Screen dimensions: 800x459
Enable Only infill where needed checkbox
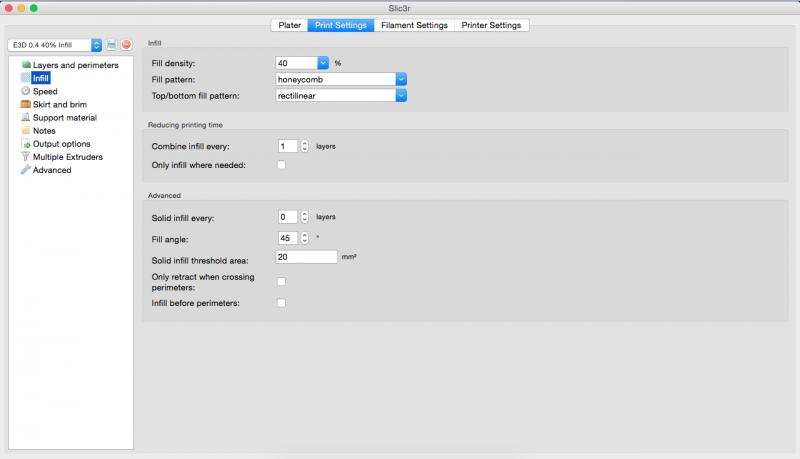[x=281, y=165]
